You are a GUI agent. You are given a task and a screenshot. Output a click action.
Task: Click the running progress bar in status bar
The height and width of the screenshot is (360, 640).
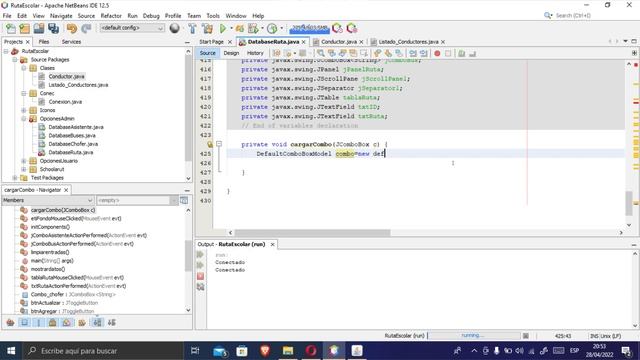click(473, 336)
